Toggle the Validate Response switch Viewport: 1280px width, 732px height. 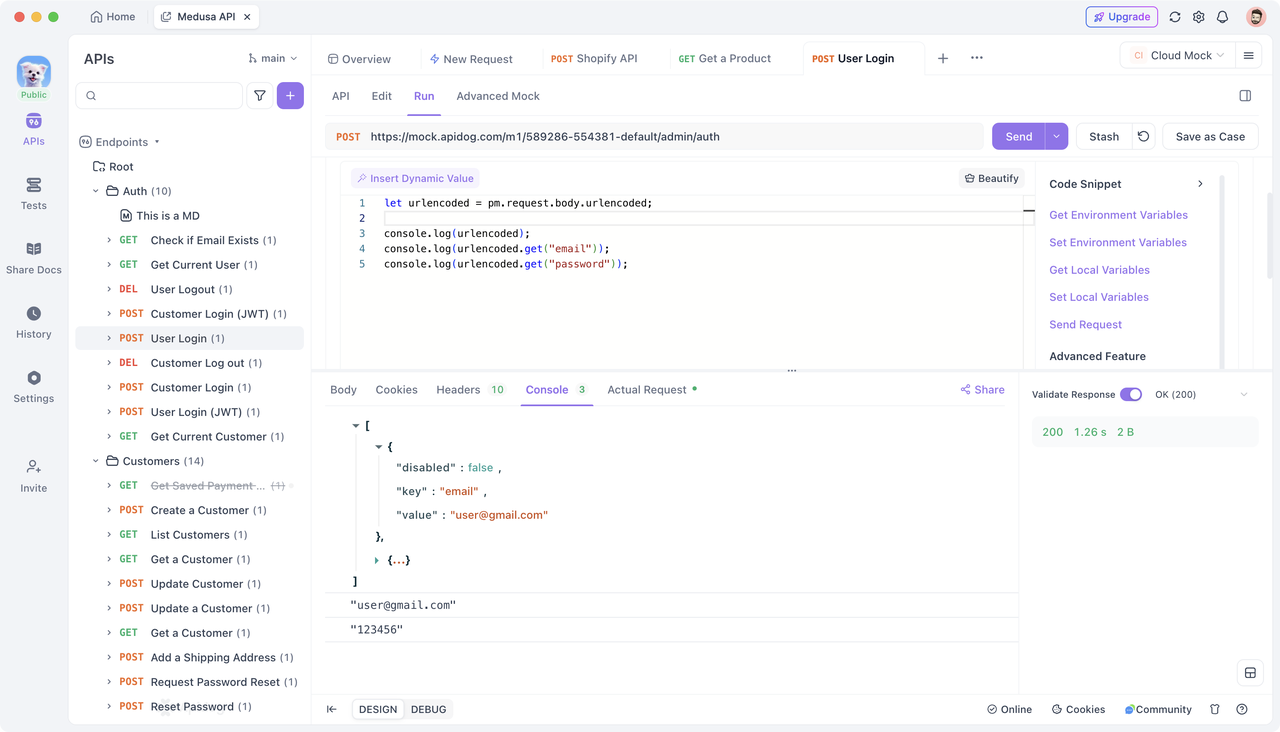(1131, 394)
